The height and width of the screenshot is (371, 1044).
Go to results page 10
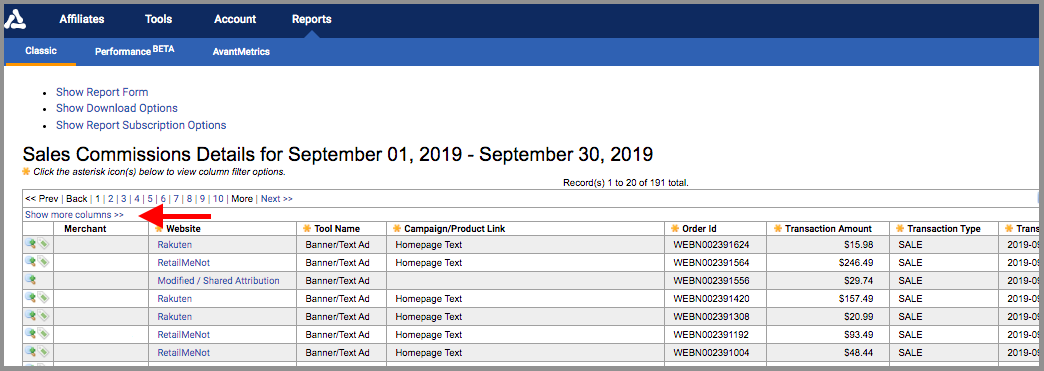point(218,198)
